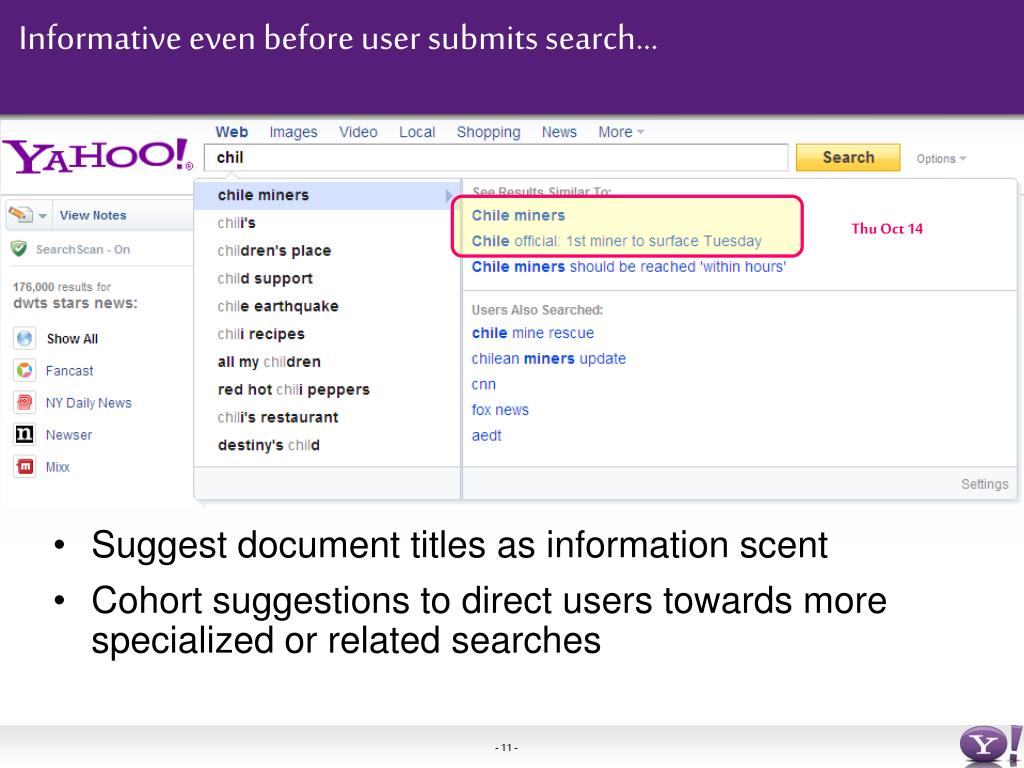This screenshot has width=1024, height=768.
Task: Open the 1st miner to surface Tuesday headline
Action: pyautogui.click(x=616, y=241)
